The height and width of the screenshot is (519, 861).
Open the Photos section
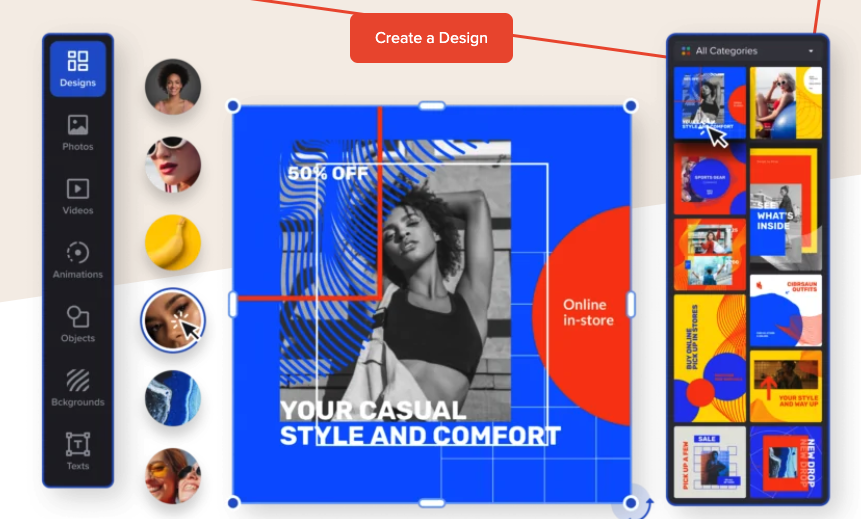77,132
